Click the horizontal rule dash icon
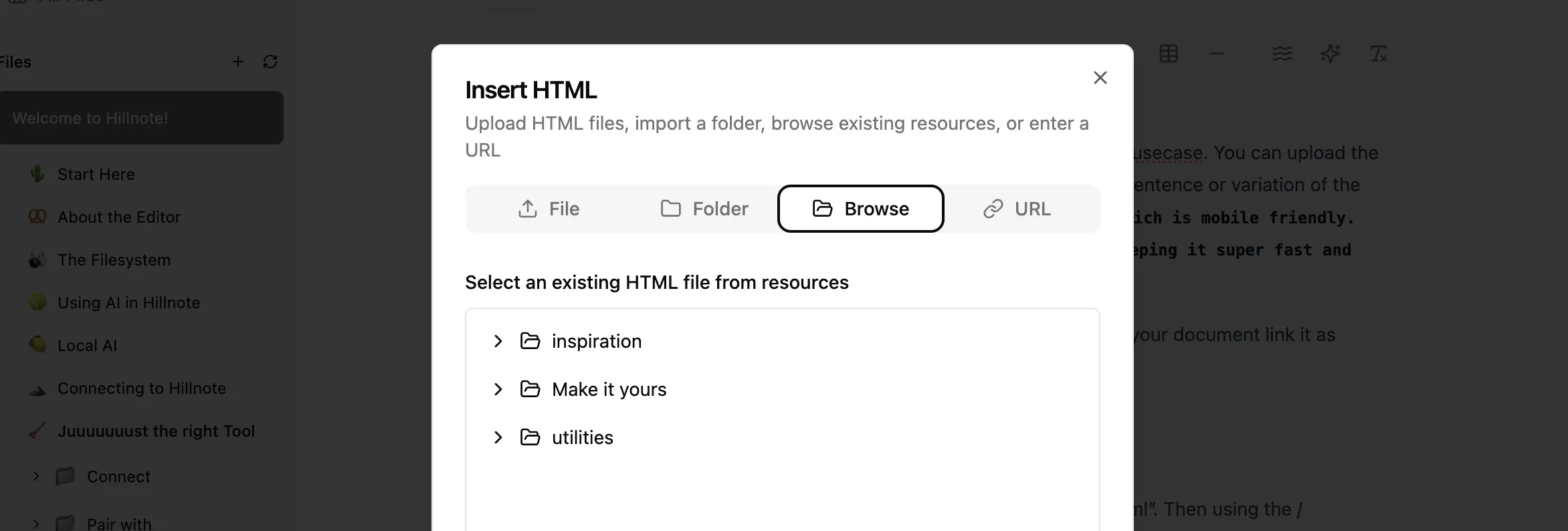 [1217, 54]
